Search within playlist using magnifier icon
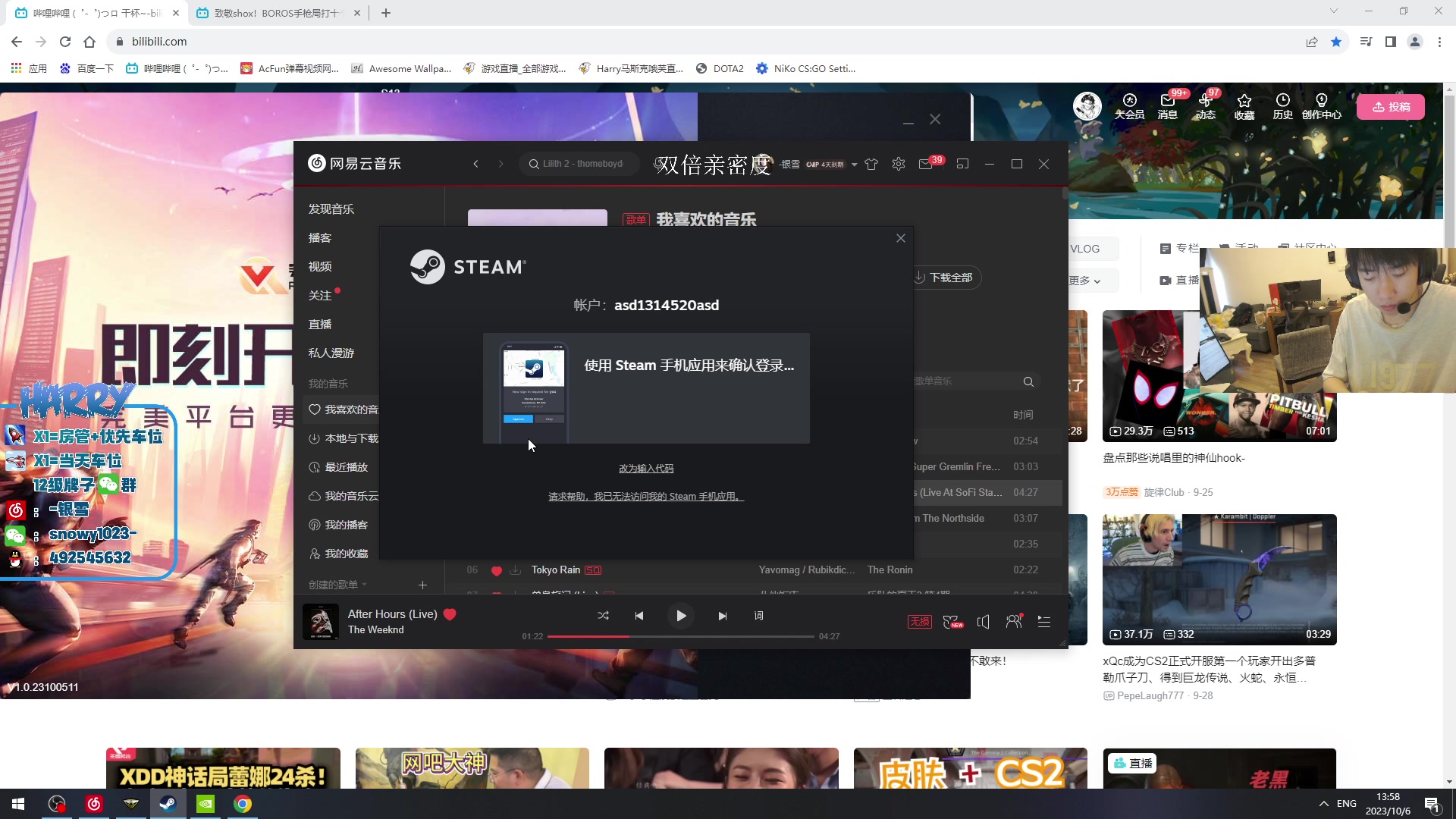Image resolution: width=1456 pixels, height=819 pixels. (1028, 381)
